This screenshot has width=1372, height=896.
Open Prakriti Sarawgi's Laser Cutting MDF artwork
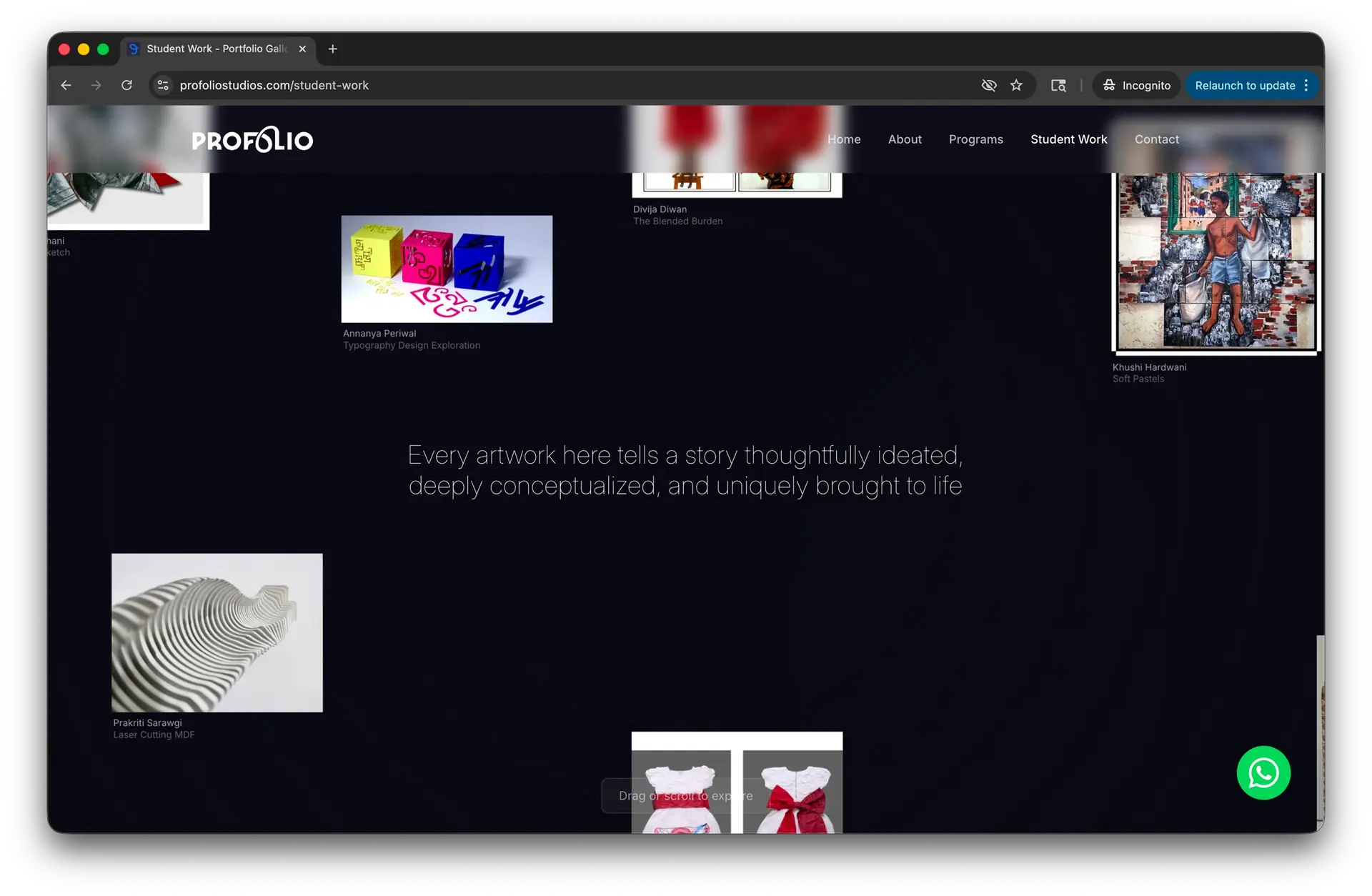click(217, 632)
